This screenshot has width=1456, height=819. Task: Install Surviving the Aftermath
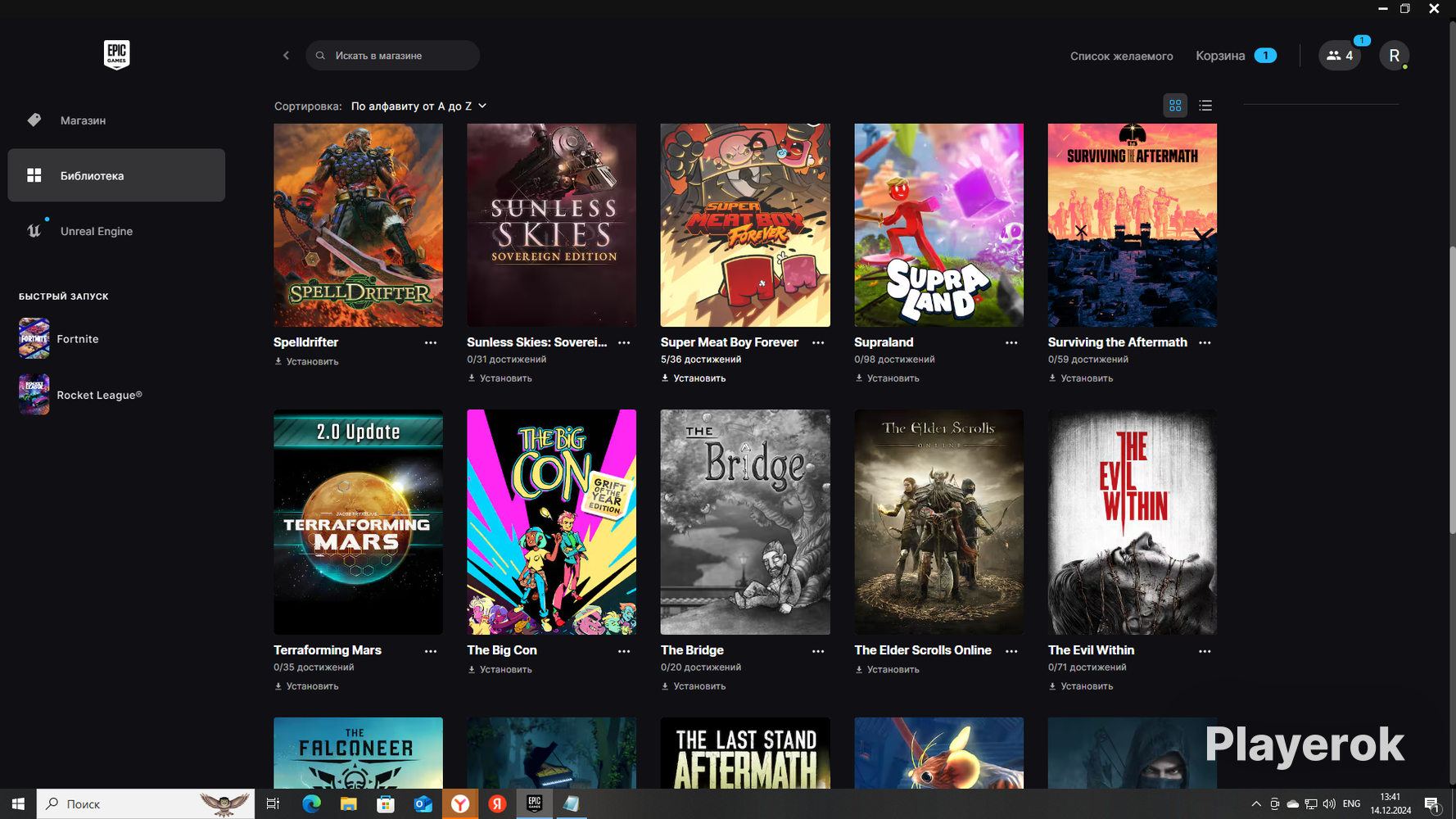[x=1081, y=378]
